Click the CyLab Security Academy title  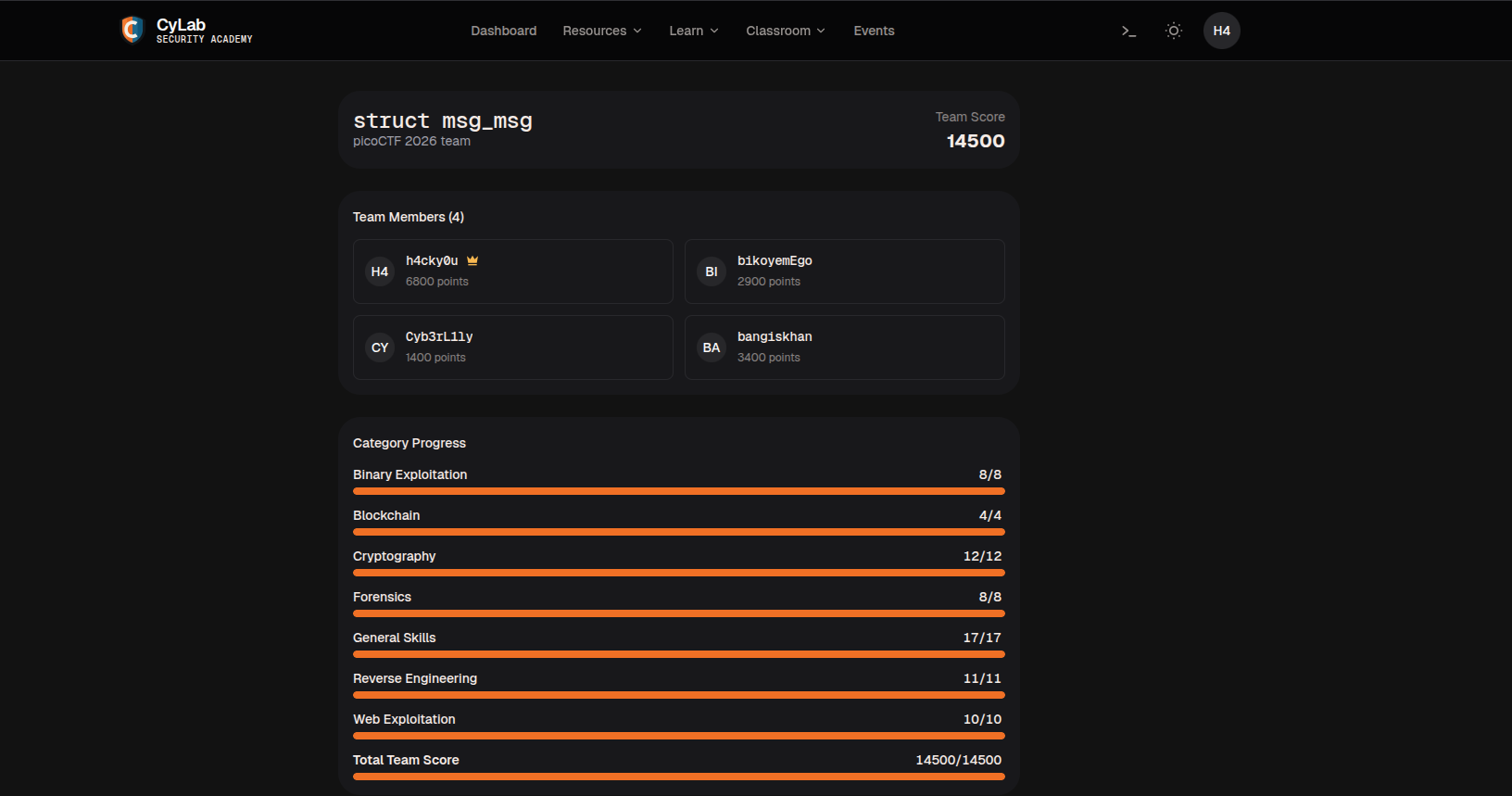pyautogui.click(x=204, y=31)
